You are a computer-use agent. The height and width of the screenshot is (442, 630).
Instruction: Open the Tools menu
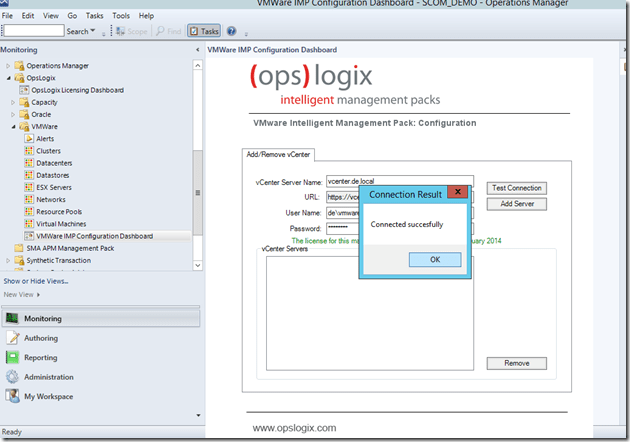[121, 16]
